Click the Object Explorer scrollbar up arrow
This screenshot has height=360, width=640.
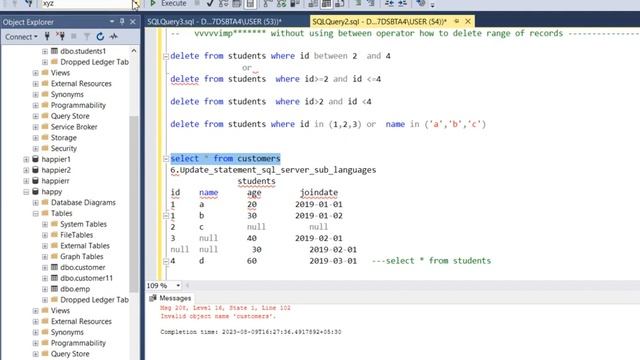click(134, 51)
